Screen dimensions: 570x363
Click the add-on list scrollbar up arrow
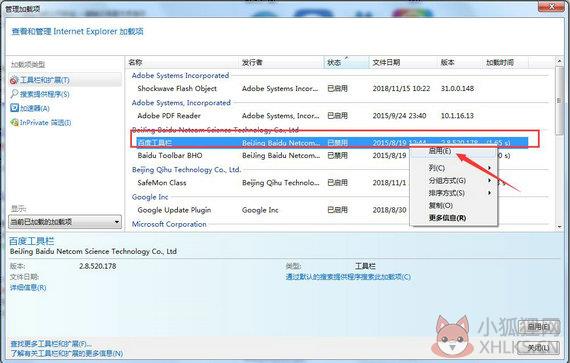559,62
